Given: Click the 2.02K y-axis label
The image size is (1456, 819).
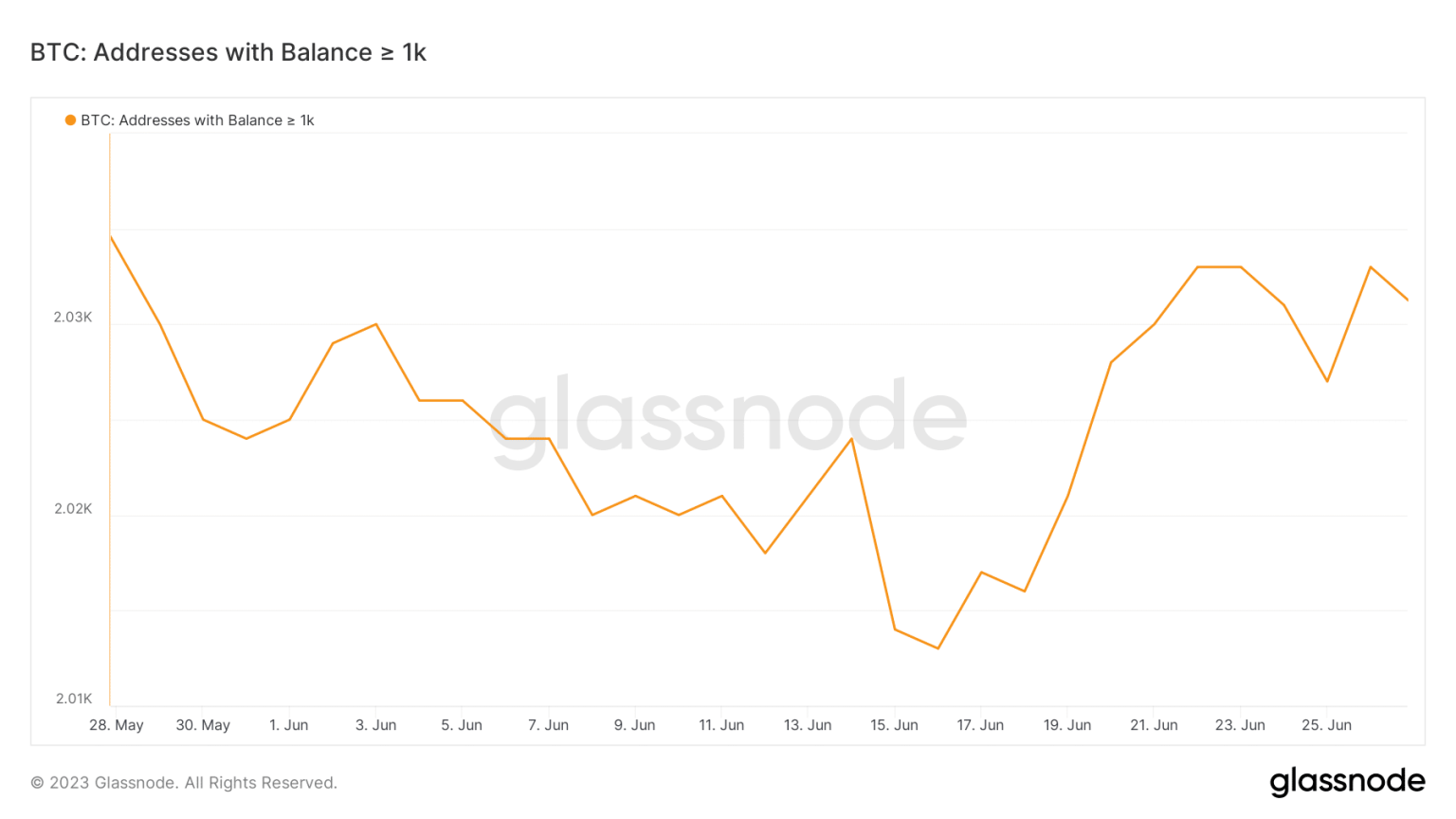Looking at the screenshot, I should tap(73, 509).
